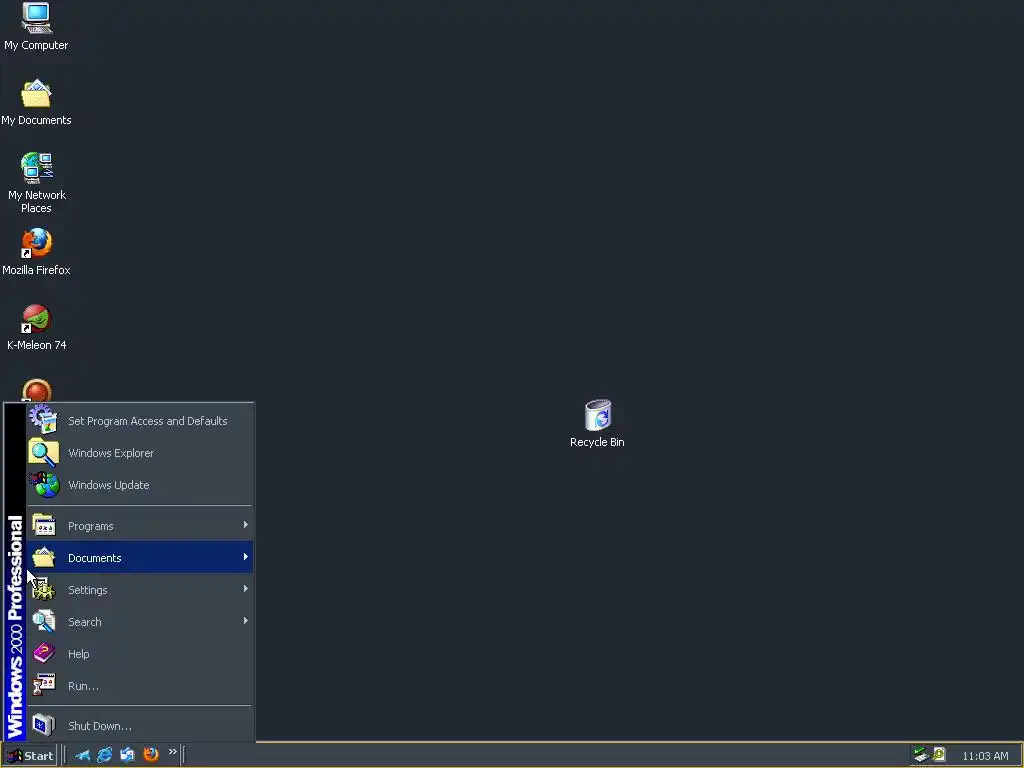Open the My Computer desktop icon
This screenshot has height=768, width=1024.
[37, 26]
